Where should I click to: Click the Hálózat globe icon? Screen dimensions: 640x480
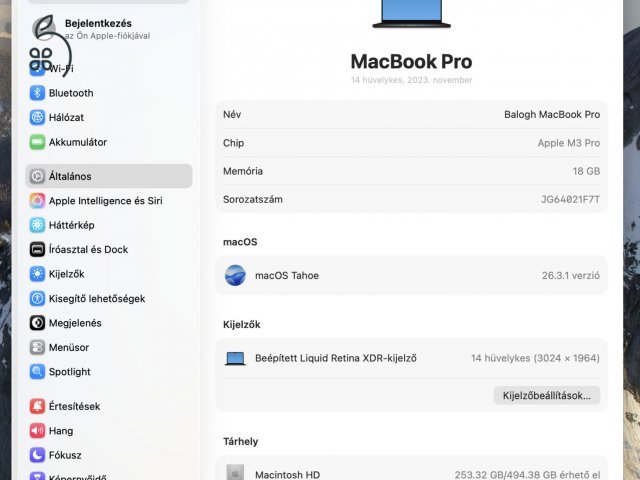[x=37, y=118]
